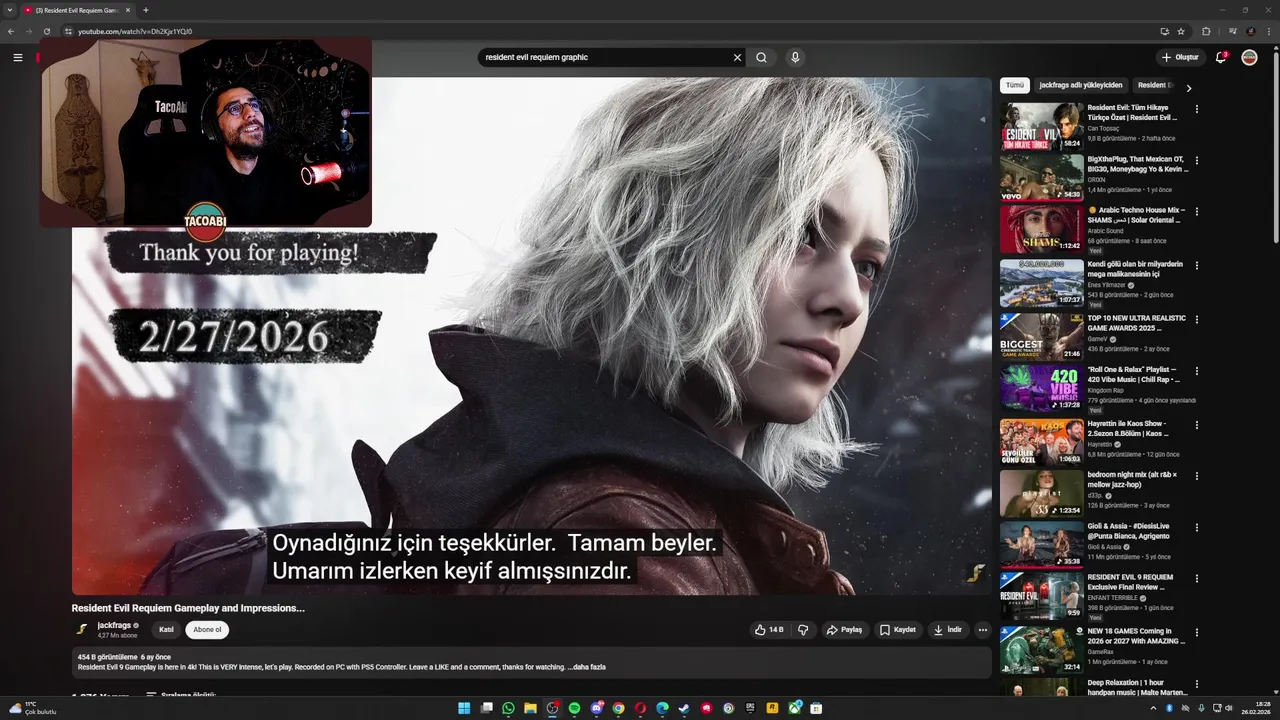The width and height of the screenshot is (1280, 720).
Task: Click the jackfrags channel avatar
Action: point(82,630)
